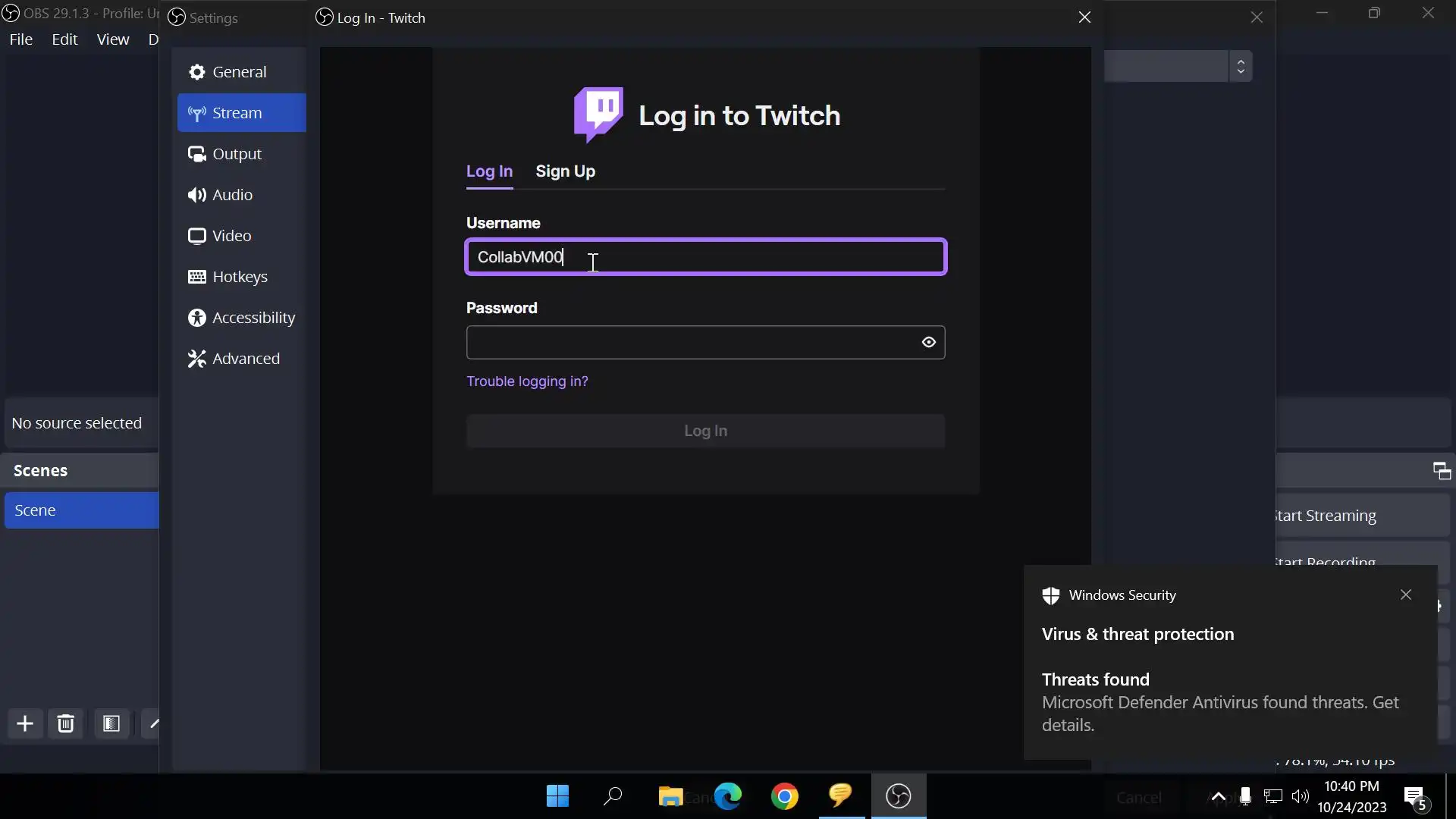Viewport: 1456px width, 819px height.
Task: Open the Hotkeys settings section
Action: tap(240, 277)
